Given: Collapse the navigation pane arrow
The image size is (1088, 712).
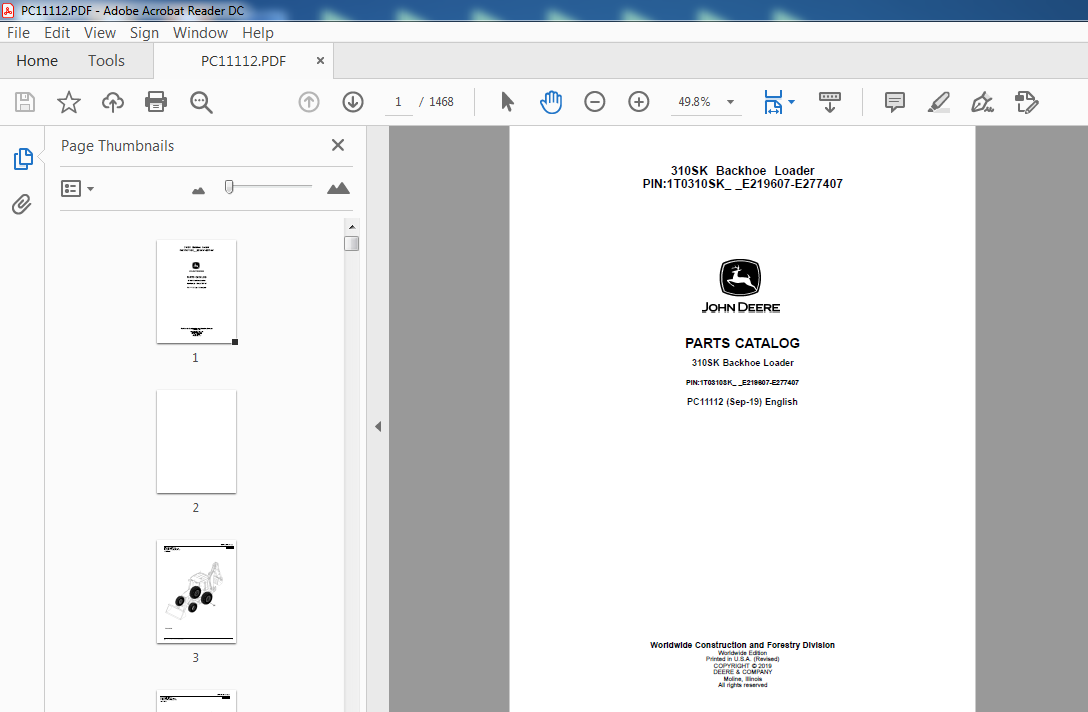Looking at the screenshot, I should [x=378, y=426].
